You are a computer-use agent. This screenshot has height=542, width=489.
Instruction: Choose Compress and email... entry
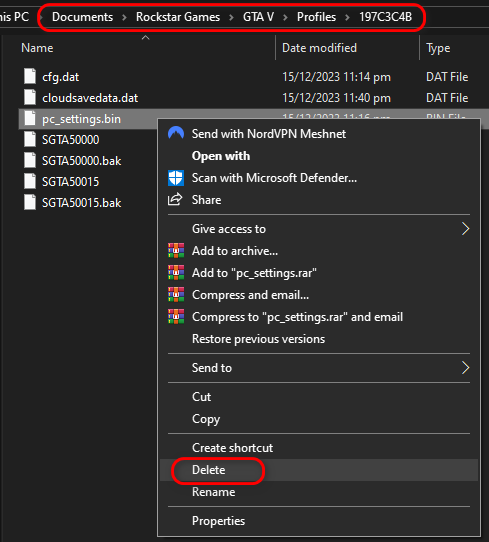coord(319,295)
